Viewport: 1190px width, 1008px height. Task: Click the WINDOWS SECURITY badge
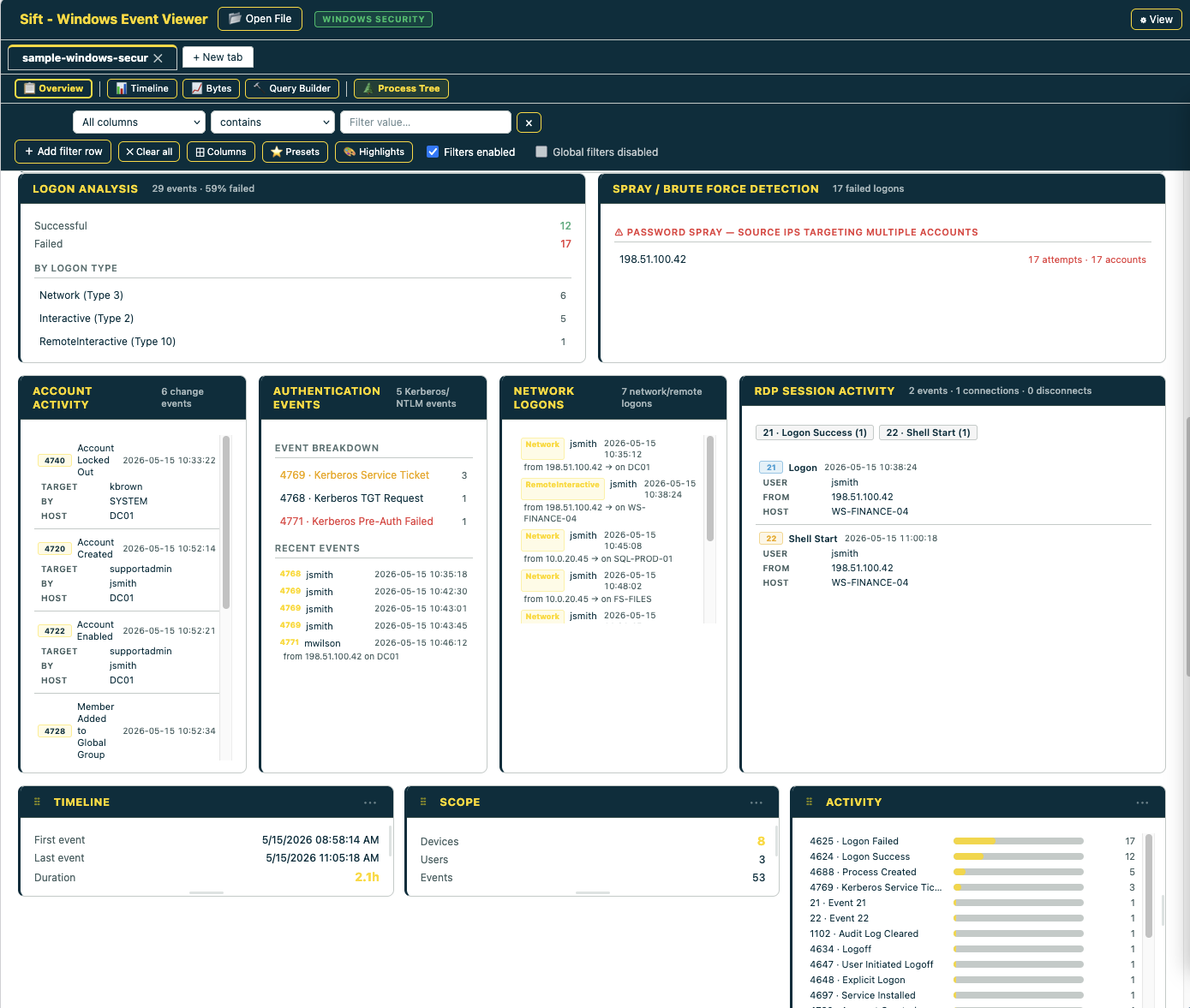tap(374, 19)
